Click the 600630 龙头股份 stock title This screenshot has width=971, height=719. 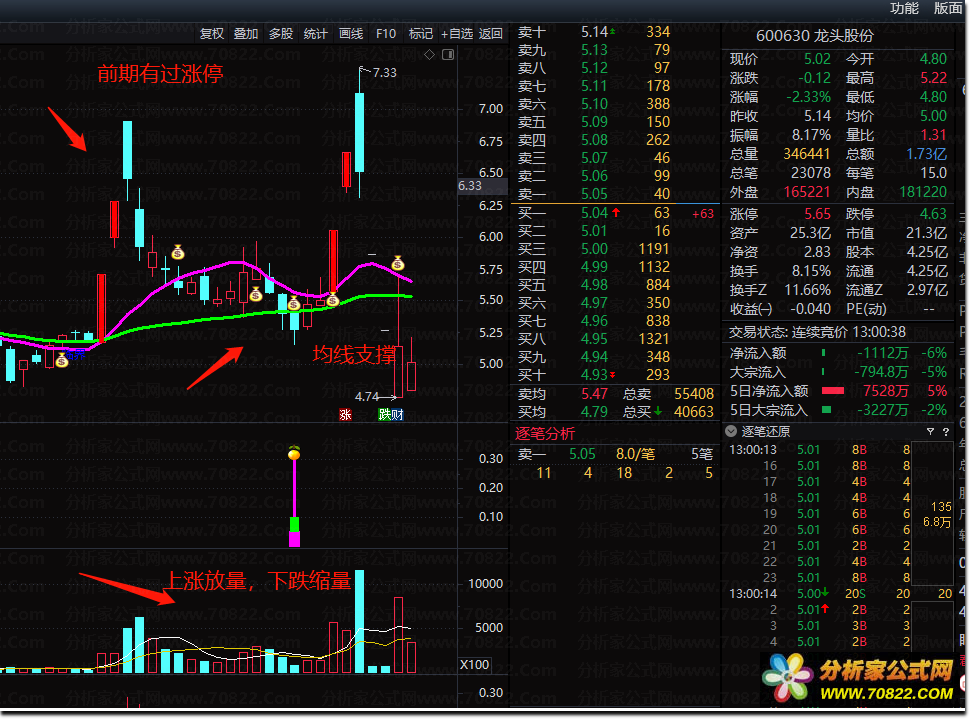pos(814,36)
